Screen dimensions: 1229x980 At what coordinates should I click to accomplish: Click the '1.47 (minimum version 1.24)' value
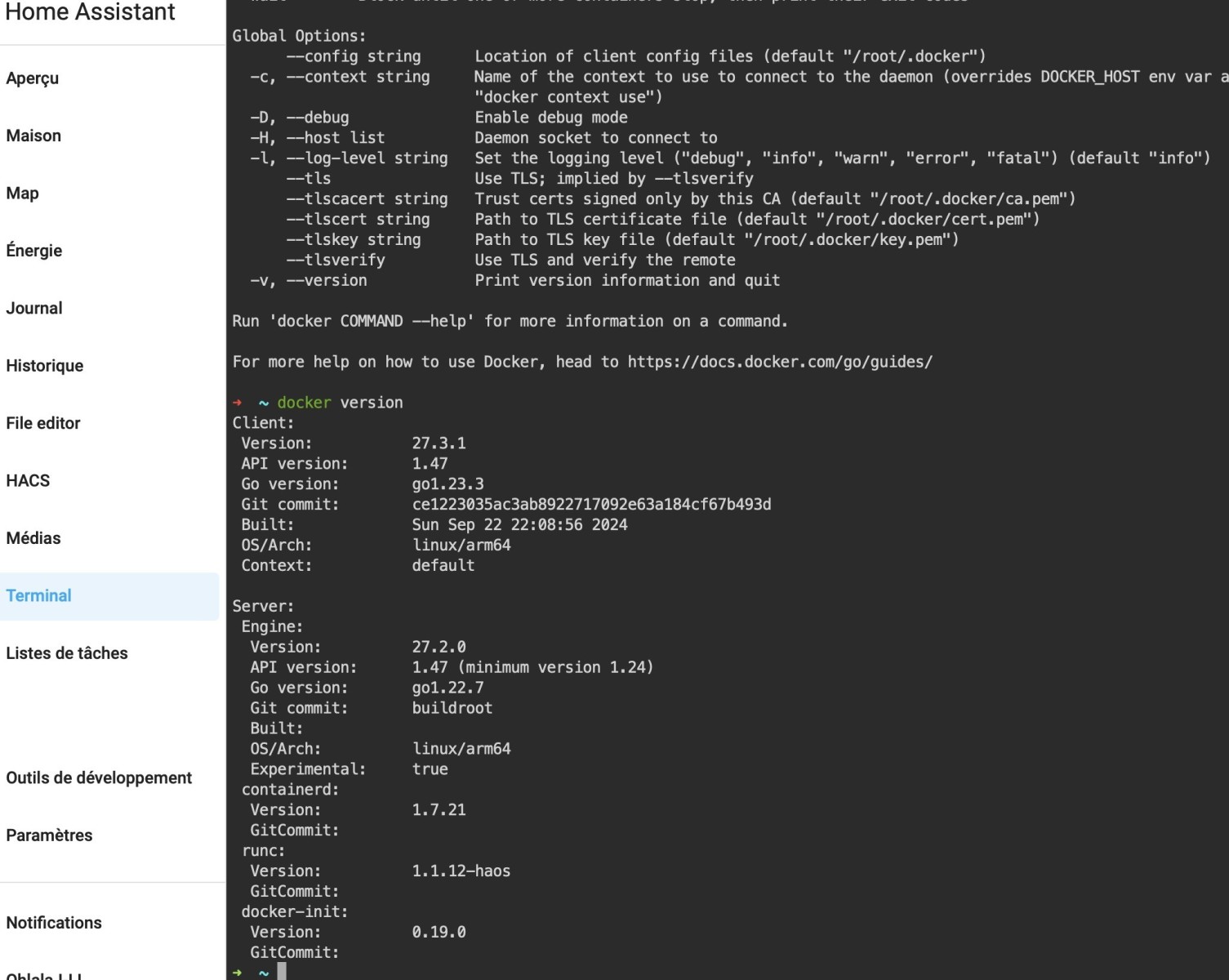532,668
